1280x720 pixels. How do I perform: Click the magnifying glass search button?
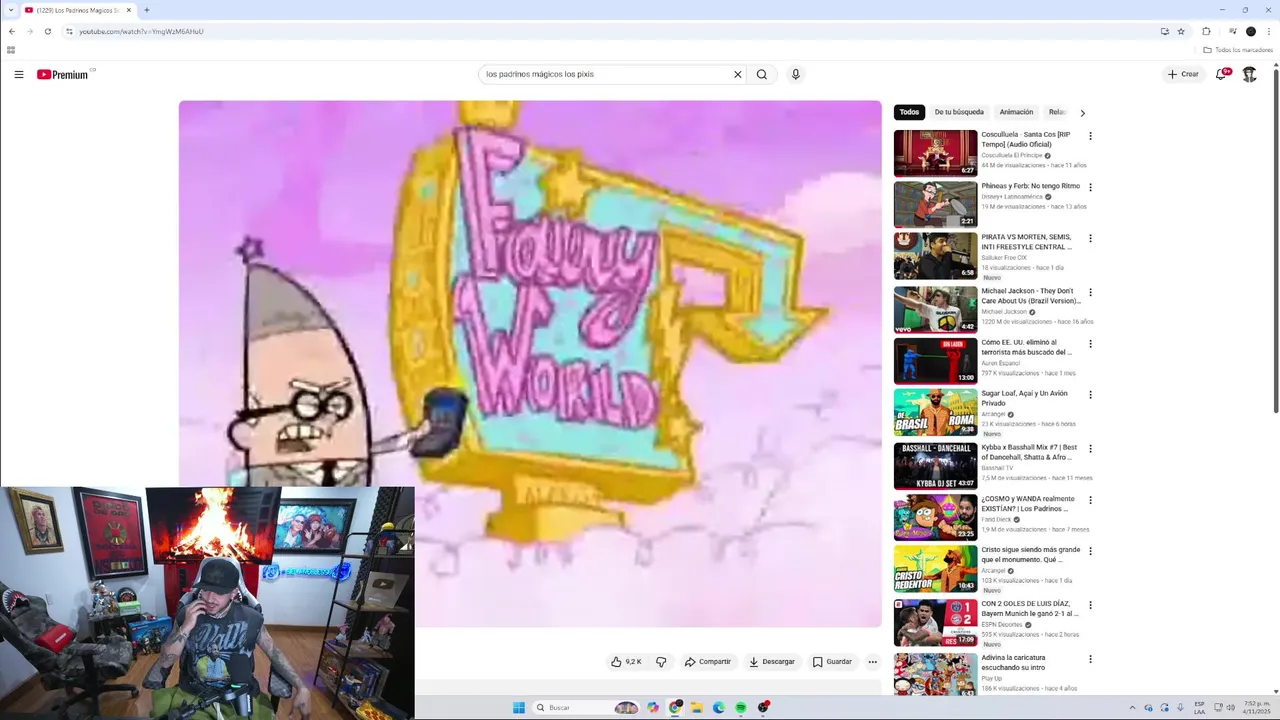coord(762,74)
